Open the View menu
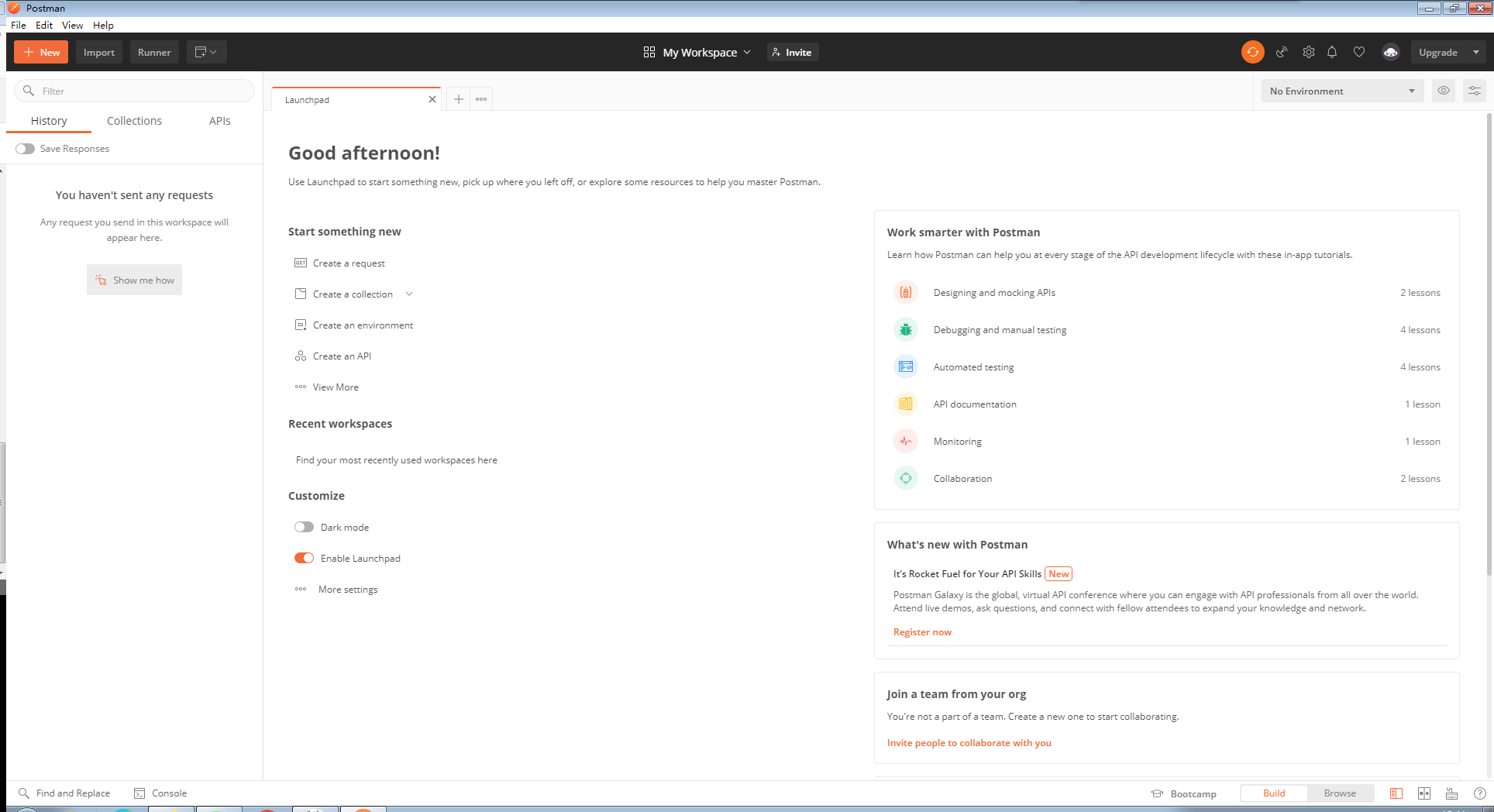The height and width of the screenshot is (812, 1494). (x=73, y=25)
